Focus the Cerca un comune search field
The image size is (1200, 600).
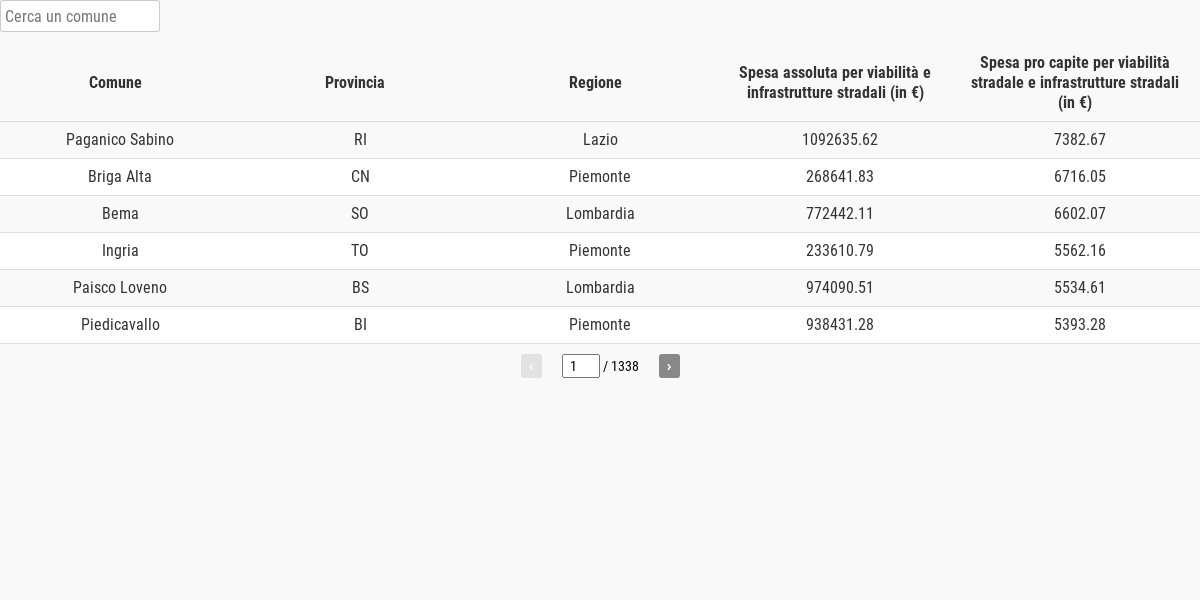click(x=80, y=16)
